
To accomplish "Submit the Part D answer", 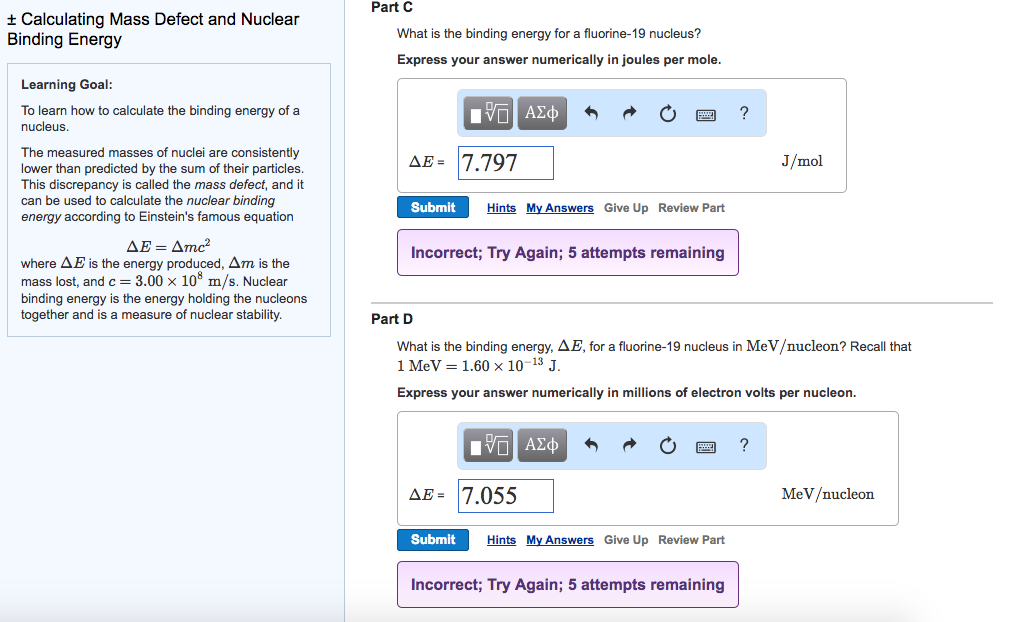I will [432, 539].
